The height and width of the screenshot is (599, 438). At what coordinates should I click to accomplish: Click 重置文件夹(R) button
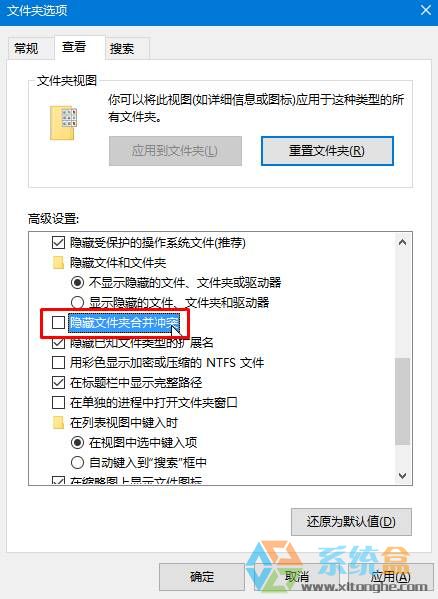click(x=327, y=151)
